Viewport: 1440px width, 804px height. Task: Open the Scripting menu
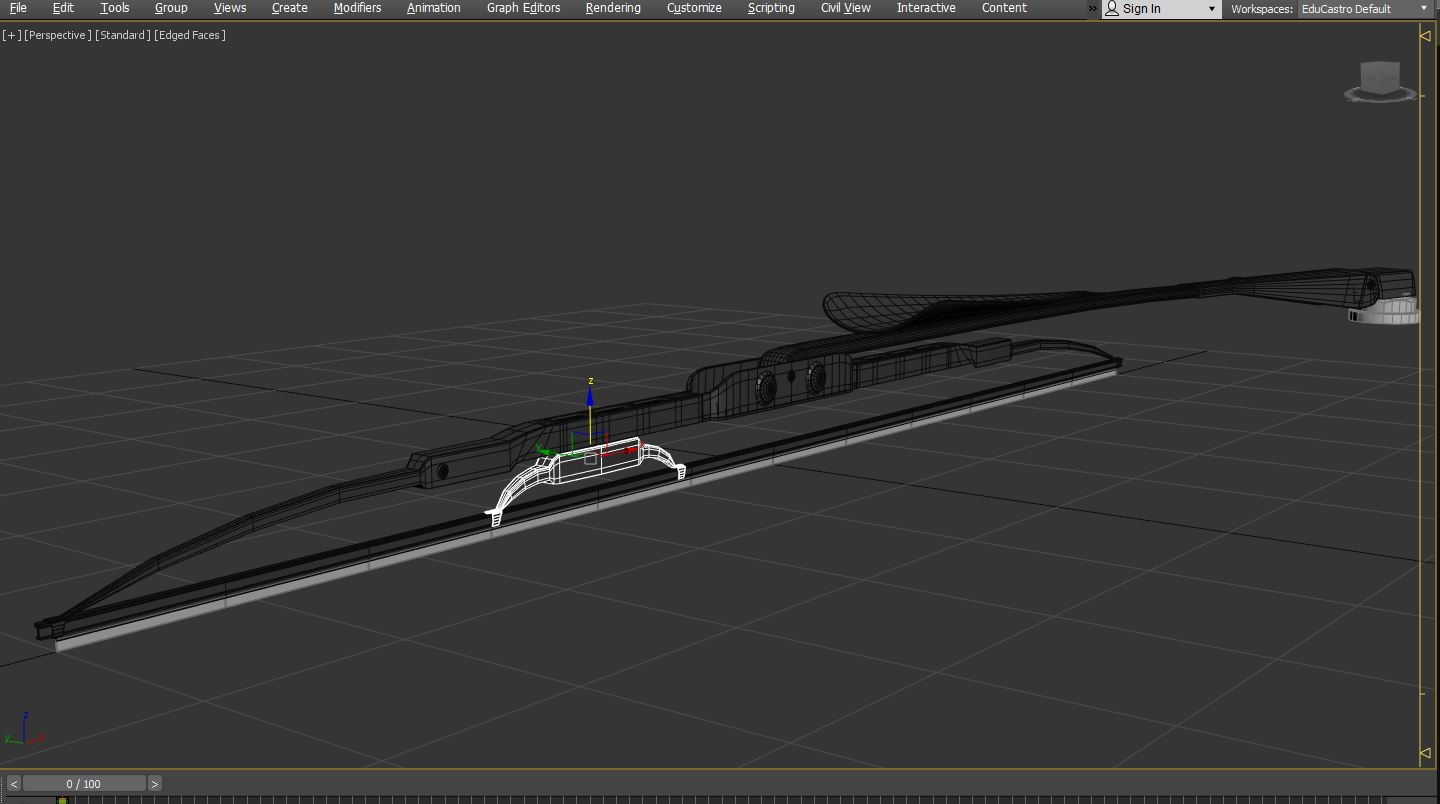tap(771, 8)
